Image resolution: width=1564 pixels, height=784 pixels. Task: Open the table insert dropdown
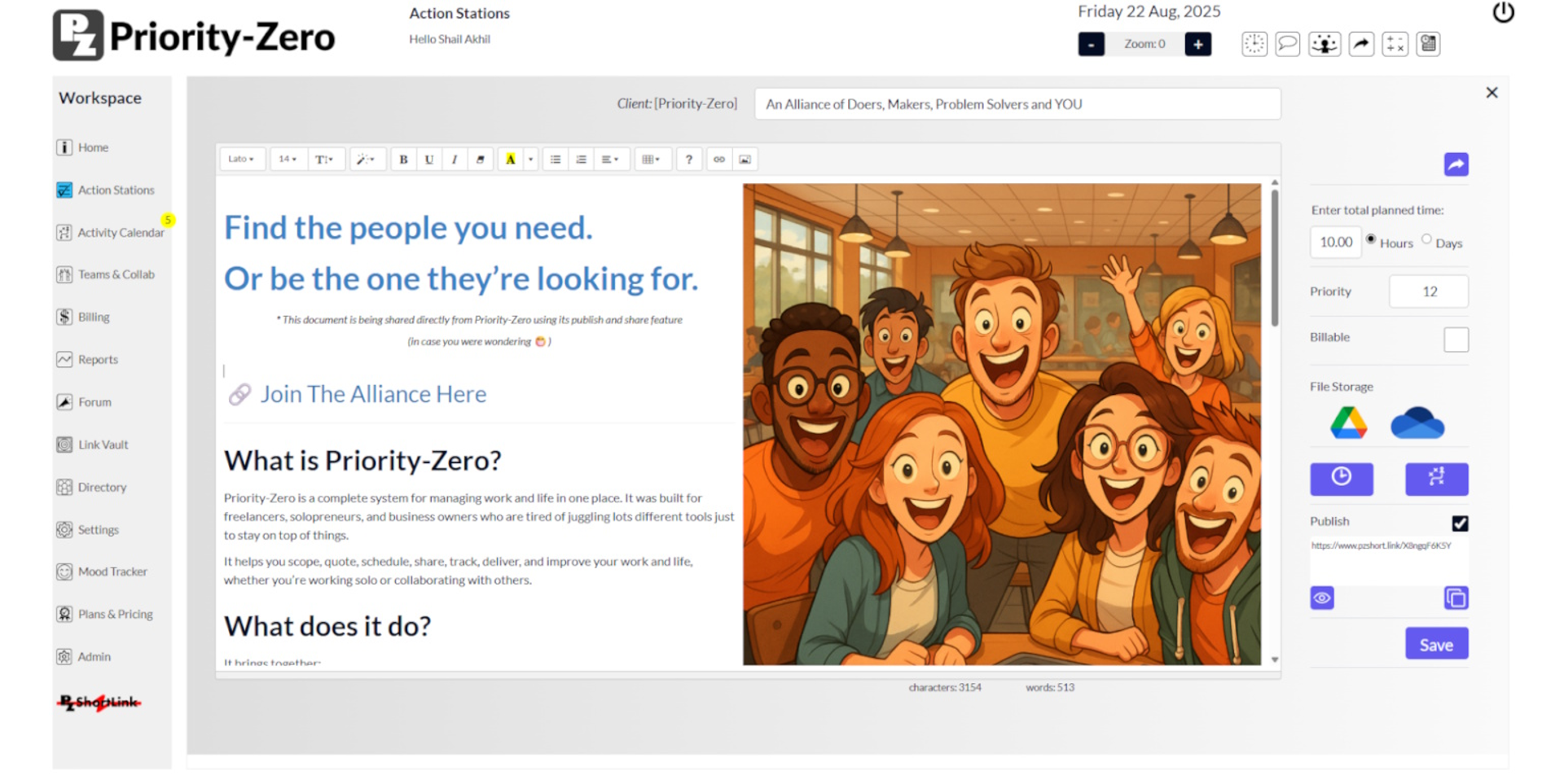(651, 160)
